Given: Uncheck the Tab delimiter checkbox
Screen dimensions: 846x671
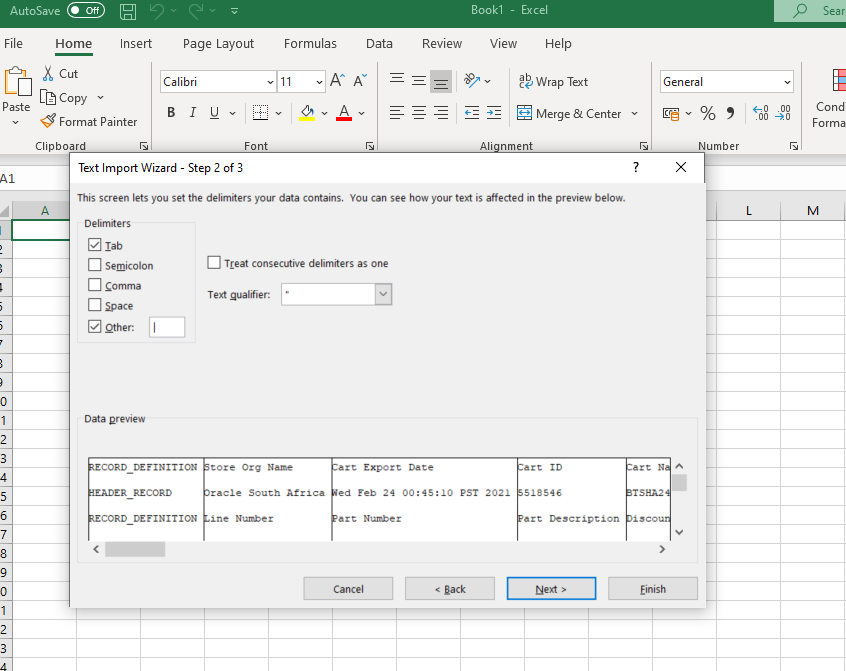Looking at the screenshot, I should (95, 245).
